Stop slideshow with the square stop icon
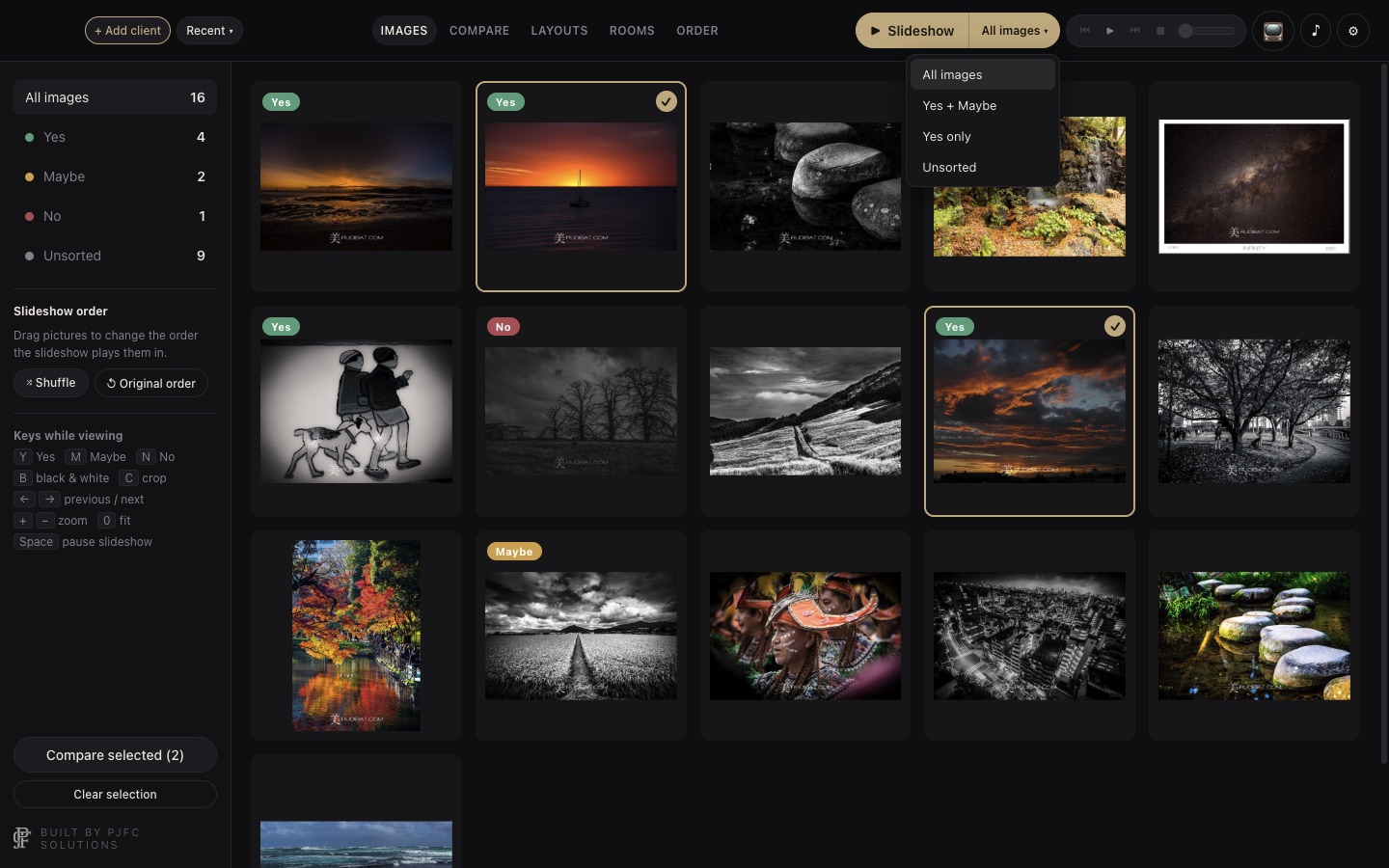 (x=1160, y=31)
